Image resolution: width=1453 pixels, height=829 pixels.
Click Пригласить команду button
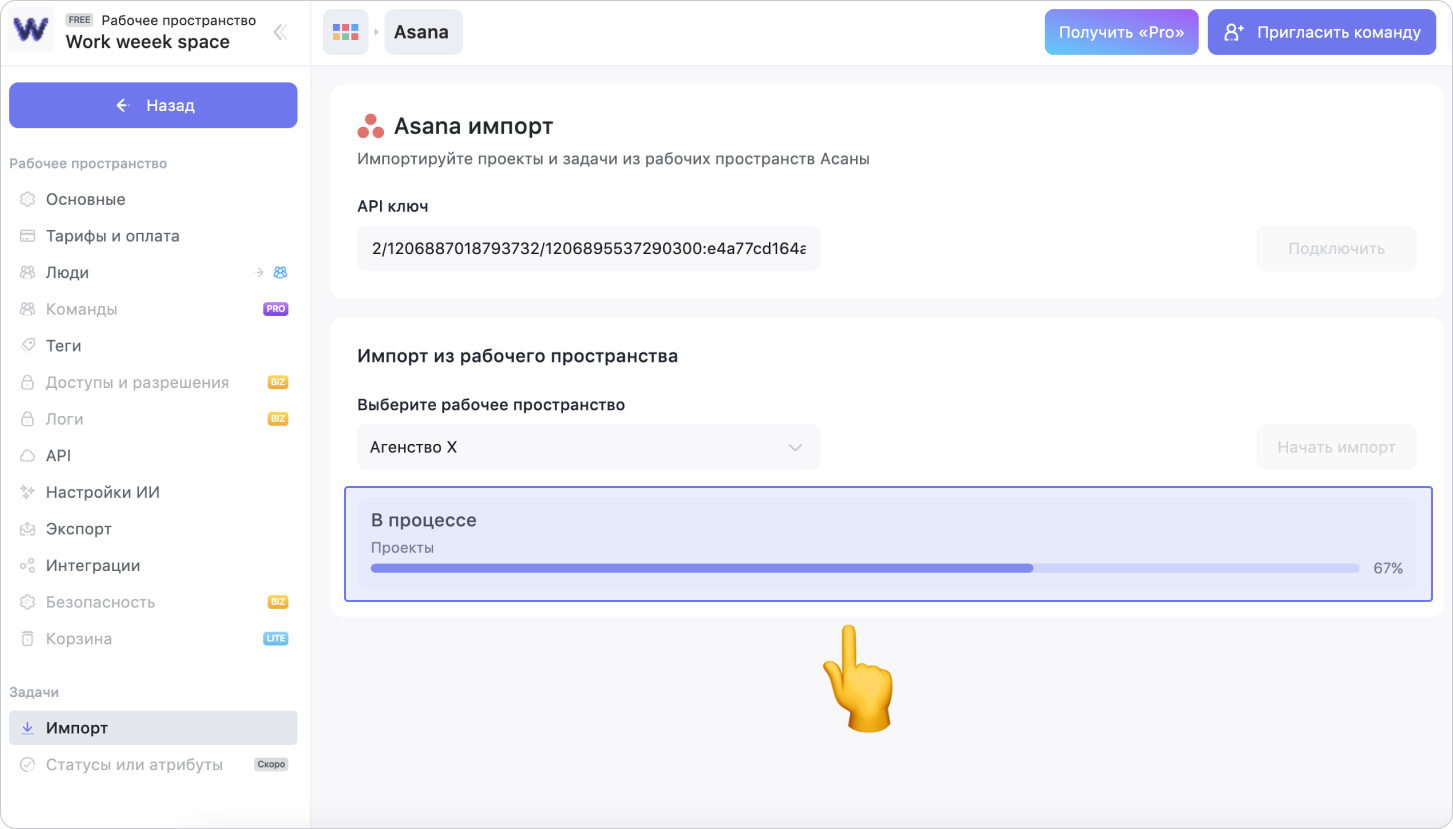(x=1322, y=32)
